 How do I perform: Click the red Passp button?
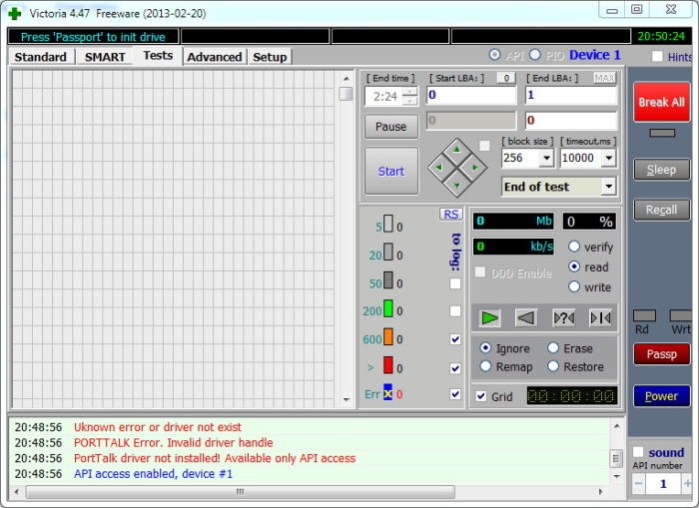[x=662, y=354]
